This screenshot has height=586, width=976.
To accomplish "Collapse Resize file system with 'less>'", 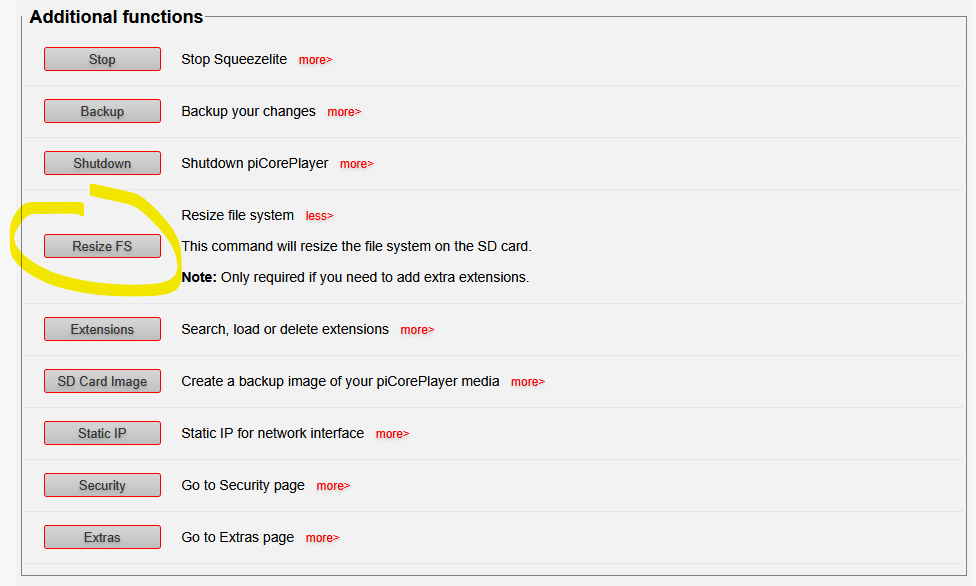I will (319, 216).
